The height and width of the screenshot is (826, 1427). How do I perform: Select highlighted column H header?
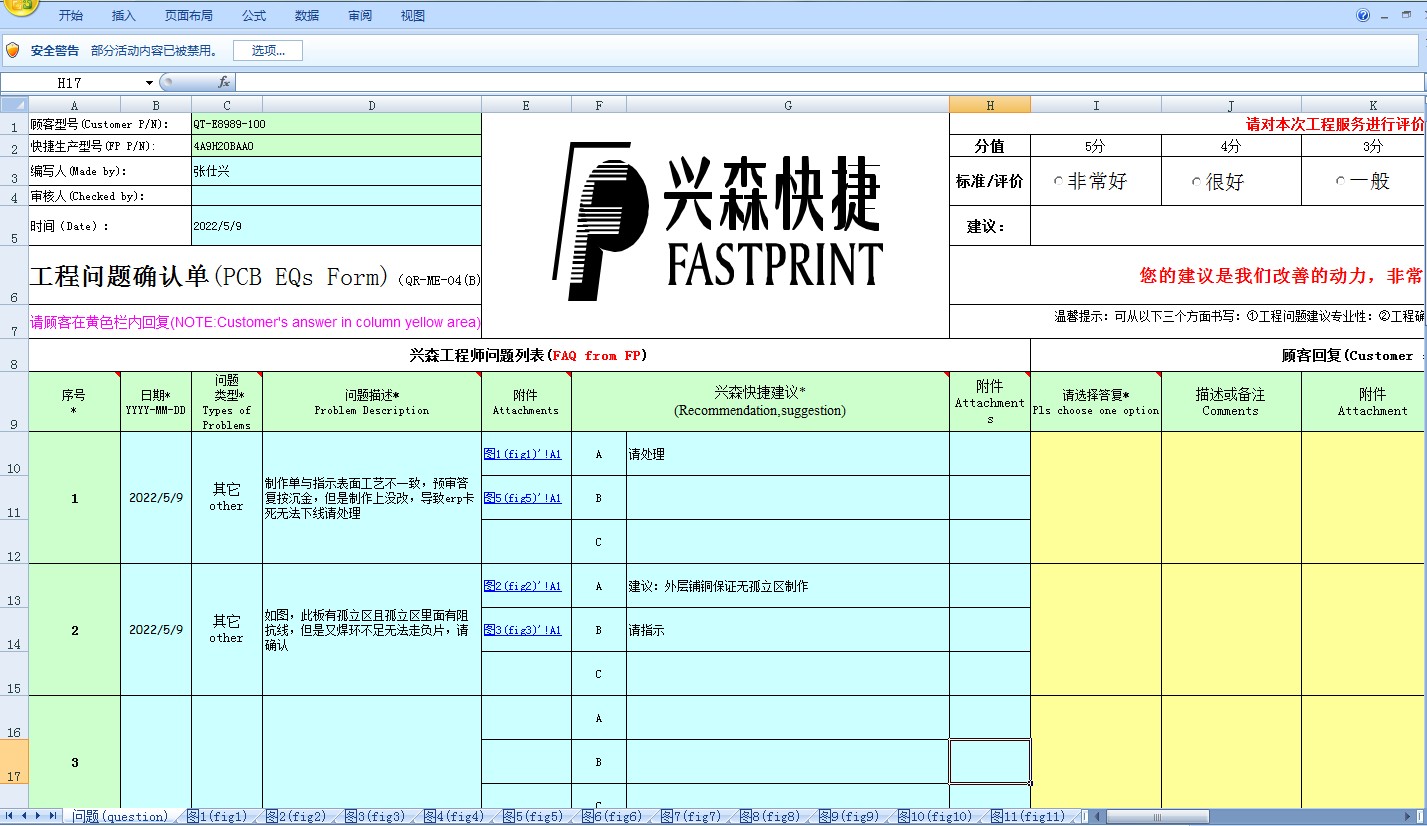(990, 105)
